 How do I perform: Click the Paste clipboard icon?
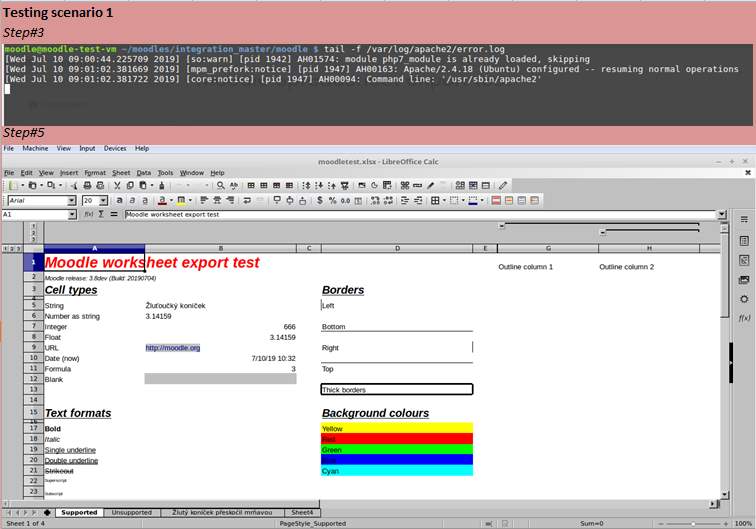[x=143, y=185]
